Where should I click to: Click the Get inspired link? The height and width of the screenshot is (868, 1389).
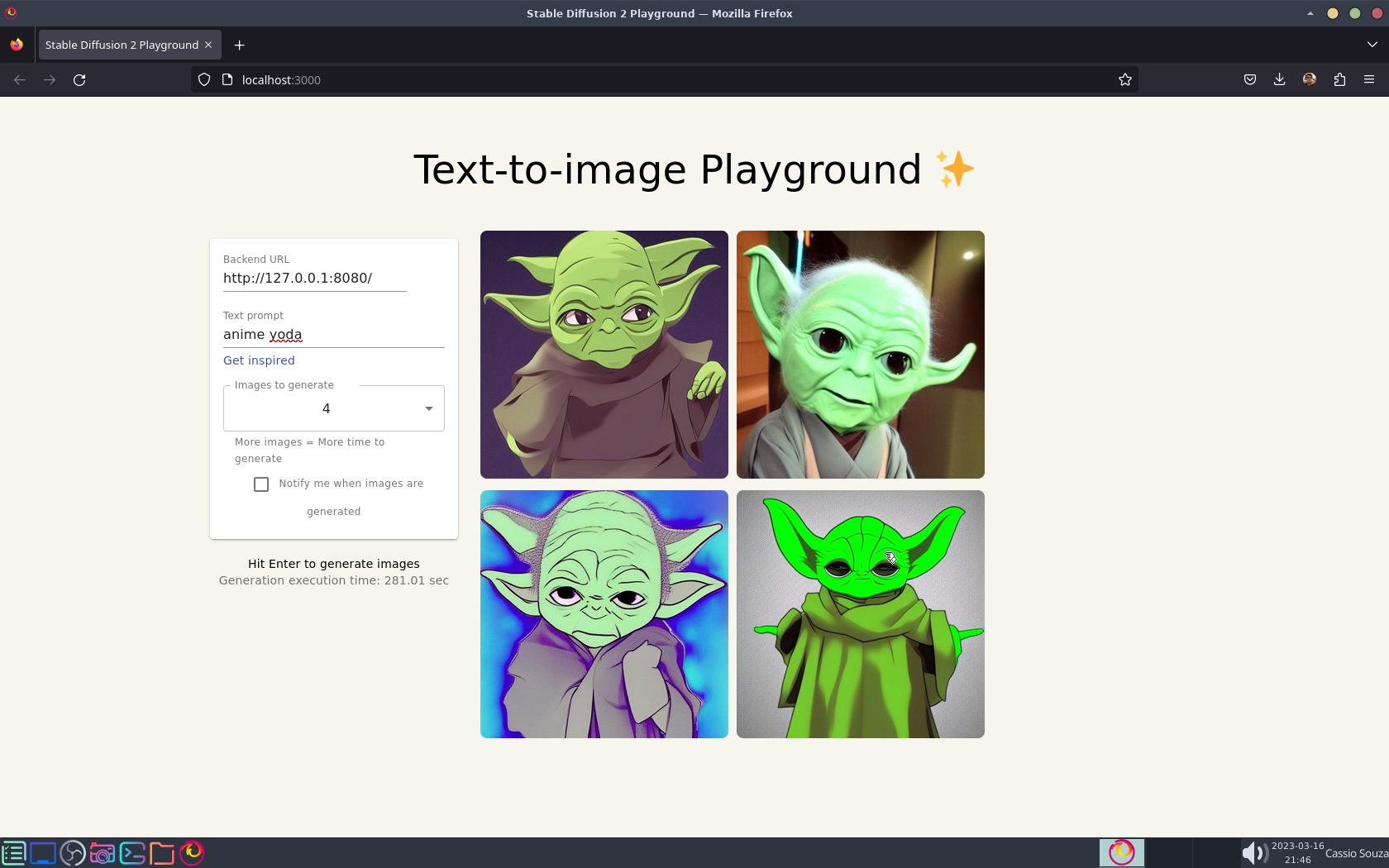click(x=259, y=360)
